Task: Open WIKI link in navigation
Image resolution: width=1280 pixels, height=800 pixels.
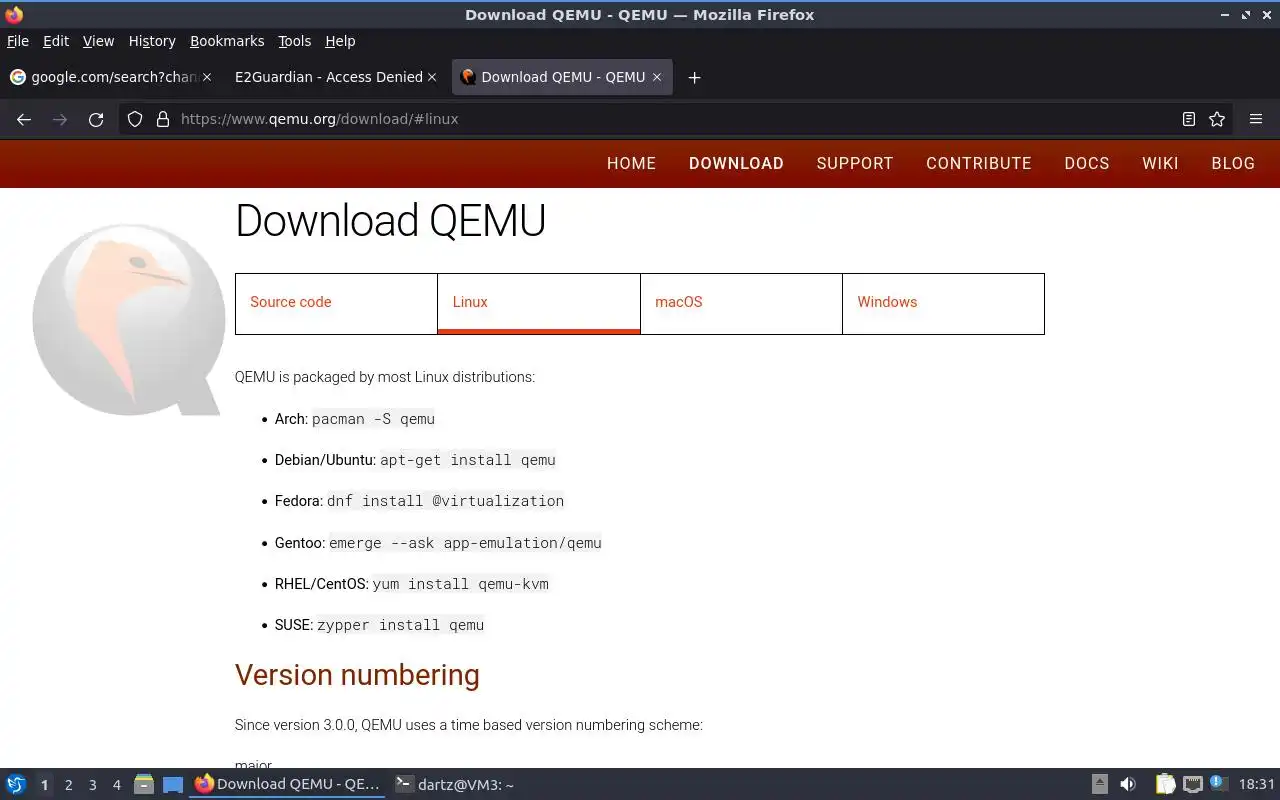Action: (1160, 163)
